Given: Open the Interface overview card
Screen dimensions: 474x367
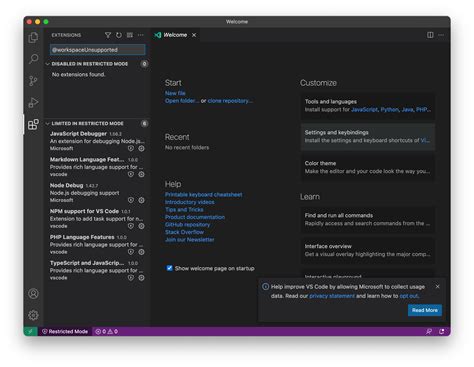Looking at the screenshot, I should tap(368, 250).
